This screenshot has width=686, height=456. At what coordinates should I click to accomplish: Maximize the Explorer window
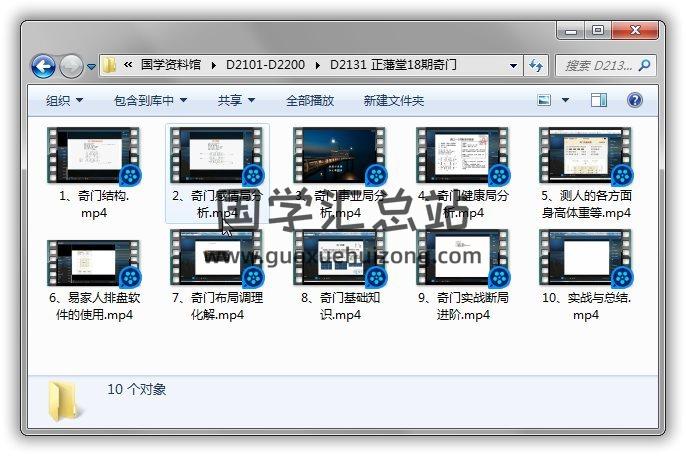click(598, 31)
